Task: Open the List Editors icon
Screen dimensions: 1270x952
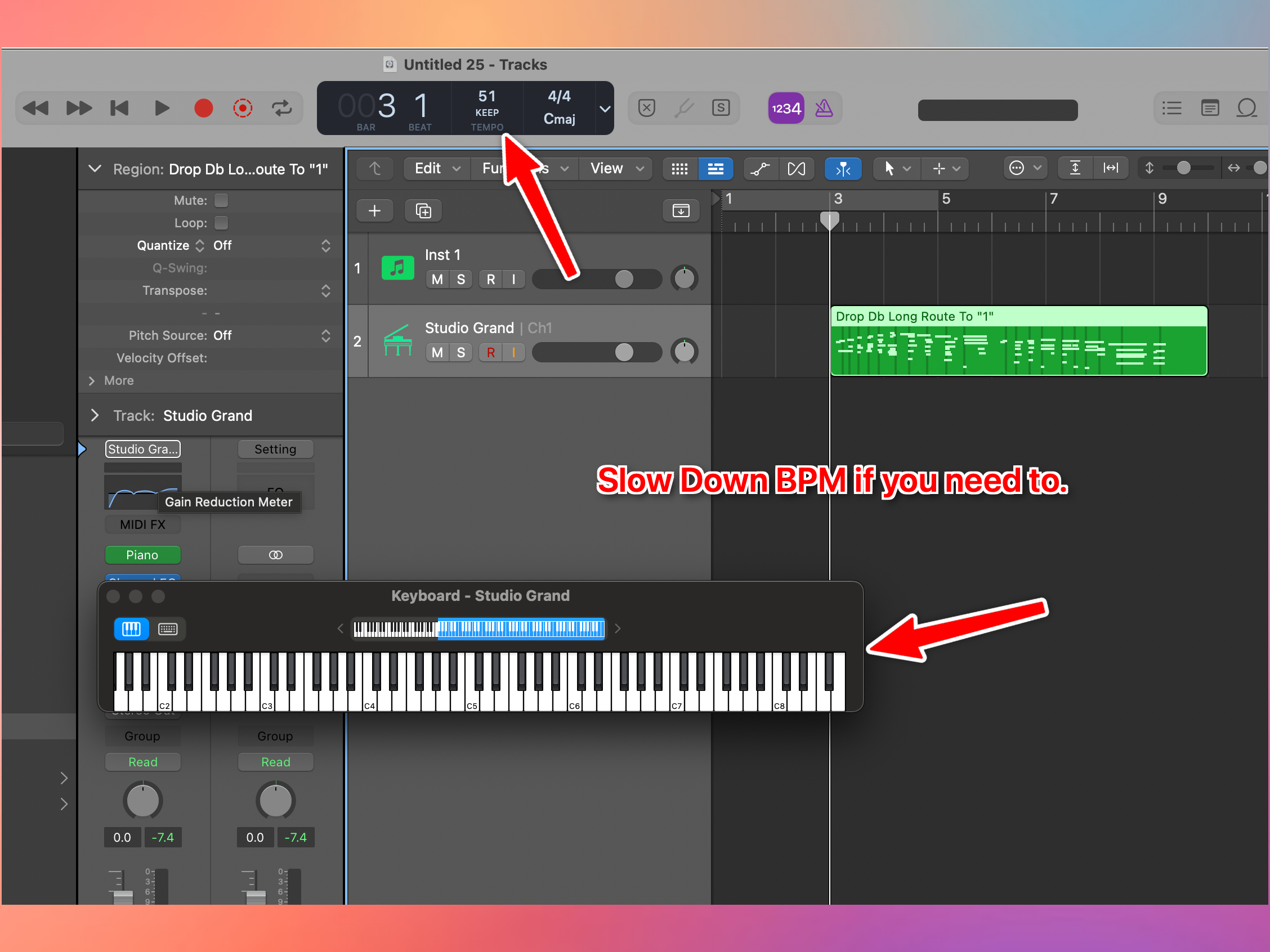Action: click(x=1171, y=108)
